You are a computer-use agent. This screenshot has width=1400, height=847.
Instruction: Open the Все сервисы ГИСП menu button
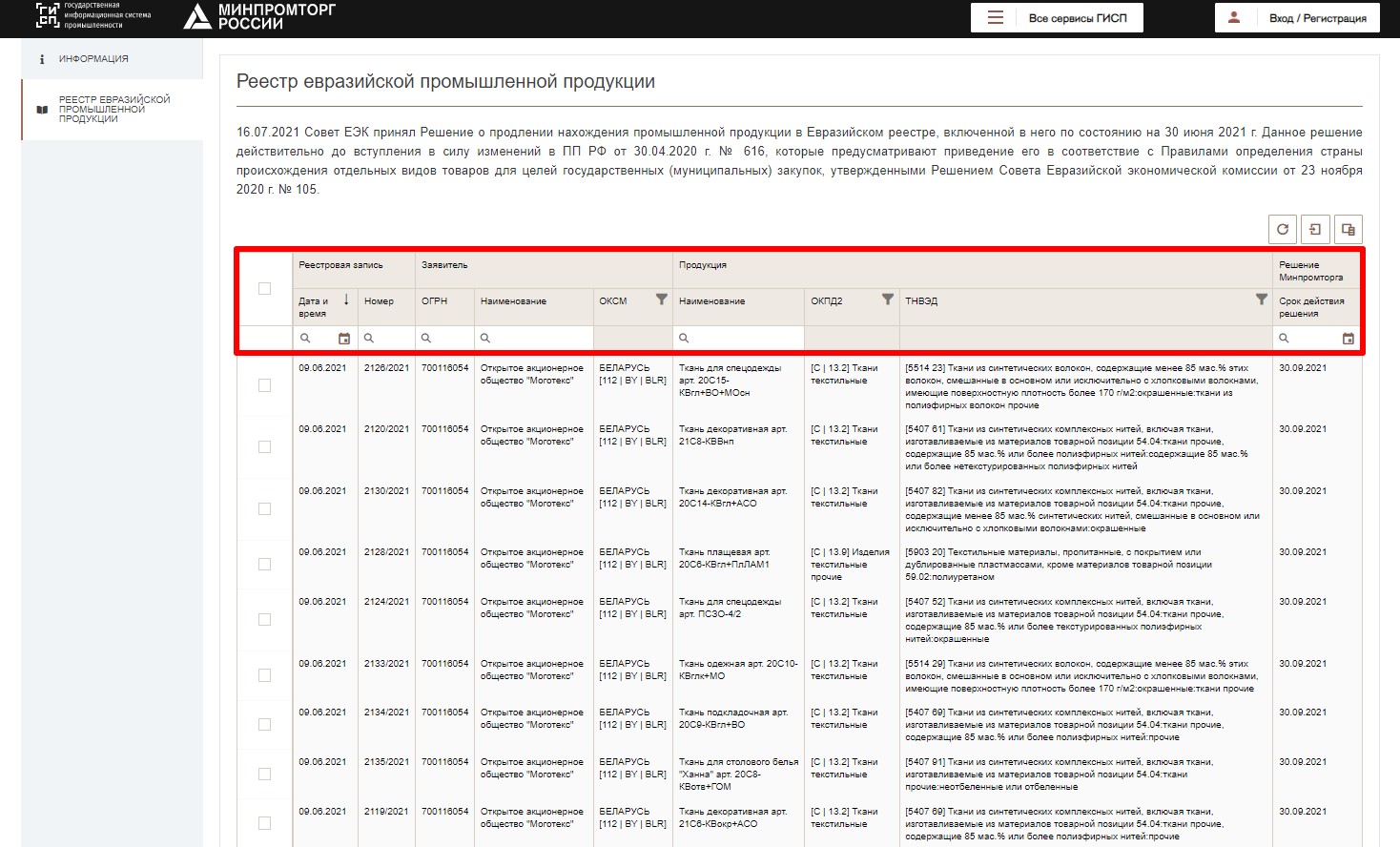click(x=1057, y=18)
